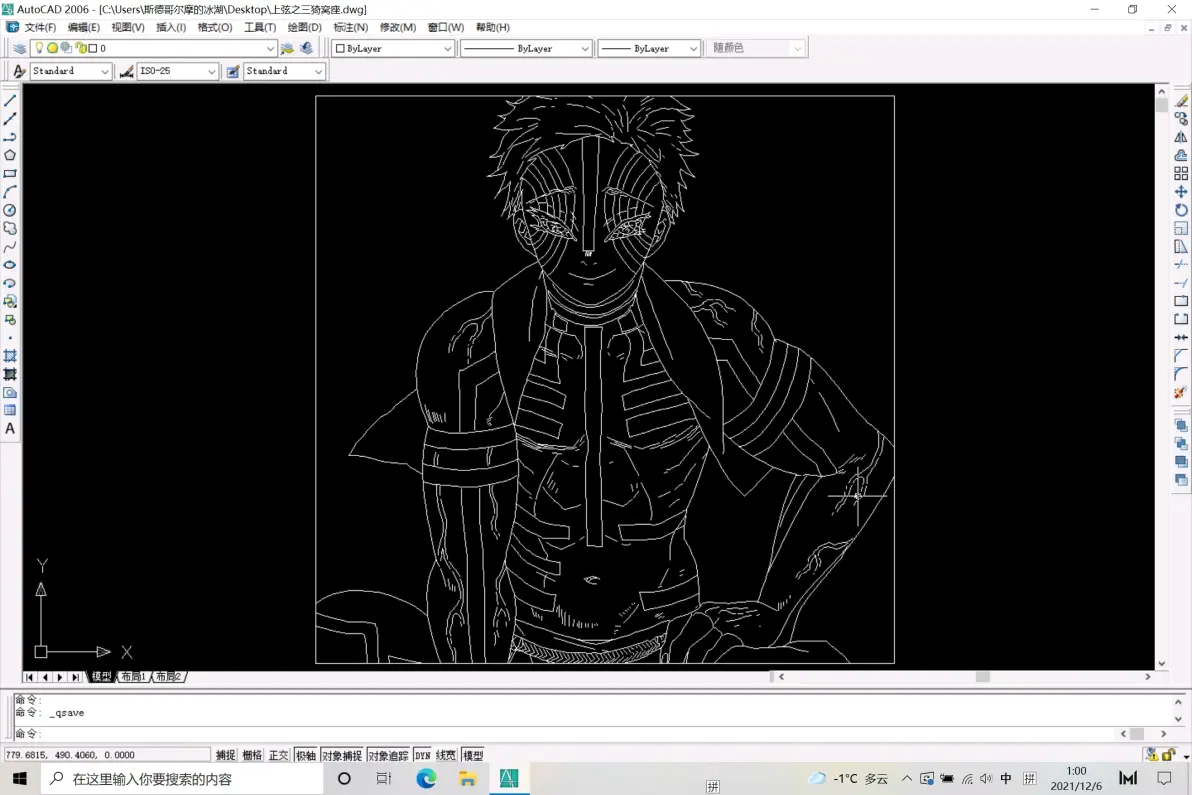
Task: Switch to the 布局2 layout tab
Action: coord(168,676)
